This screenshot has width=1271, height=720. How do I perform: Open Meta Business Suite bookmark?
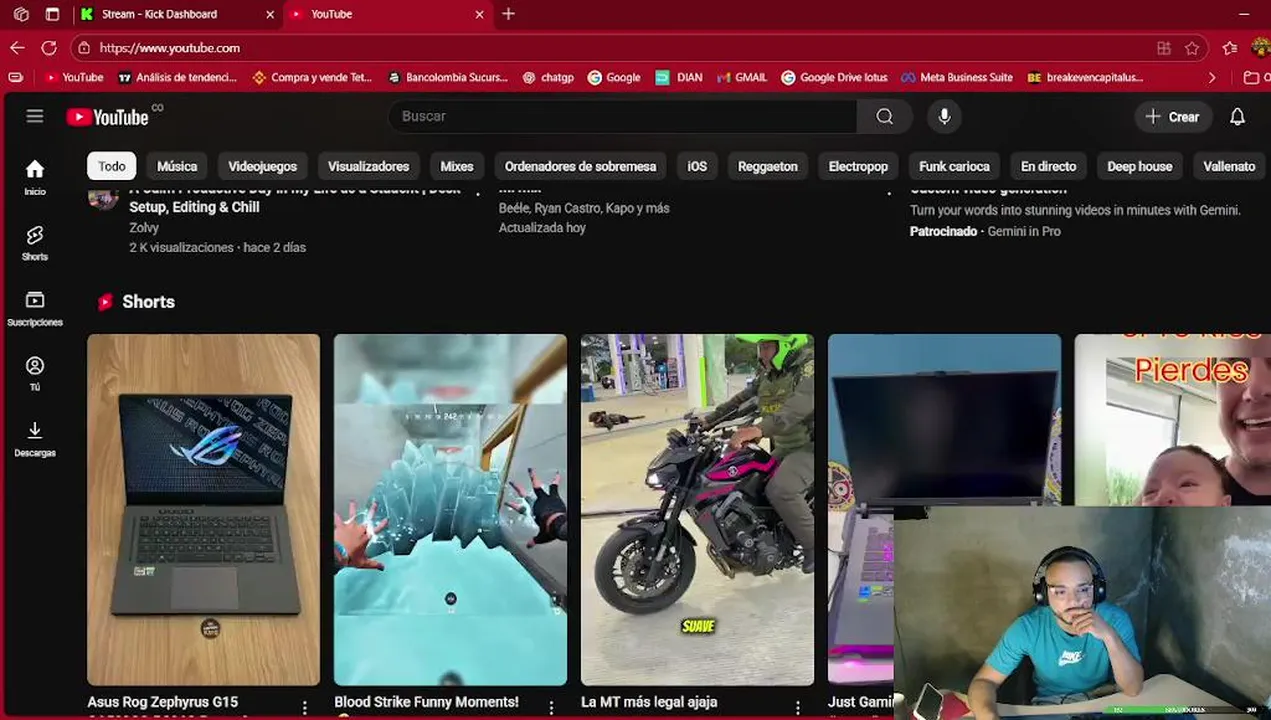coord(957,77)
